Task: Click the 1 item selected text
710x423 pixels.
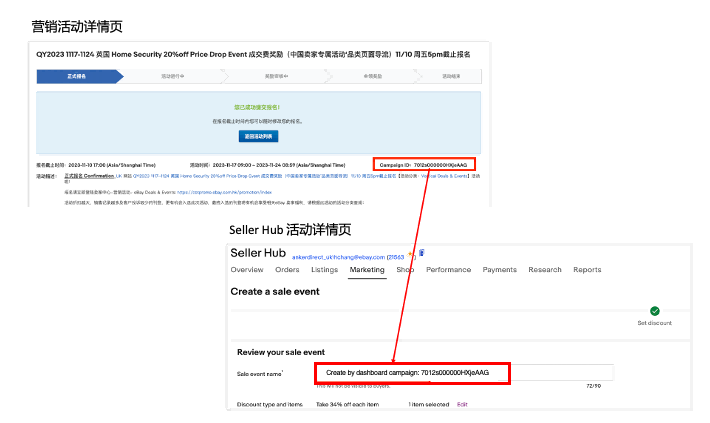Action: click(x=428, y=404)
